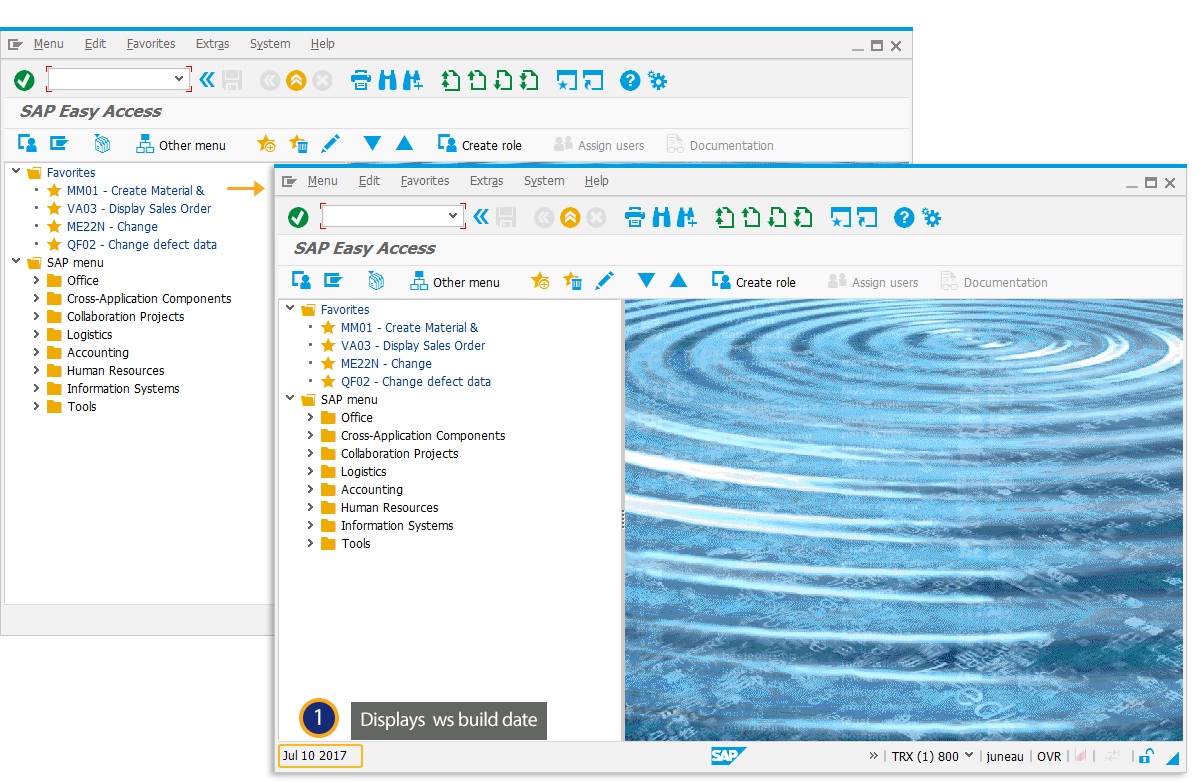Expand Human Resources folder in front window
Viewport: 1200px width, 782px height.
point(311,507)
